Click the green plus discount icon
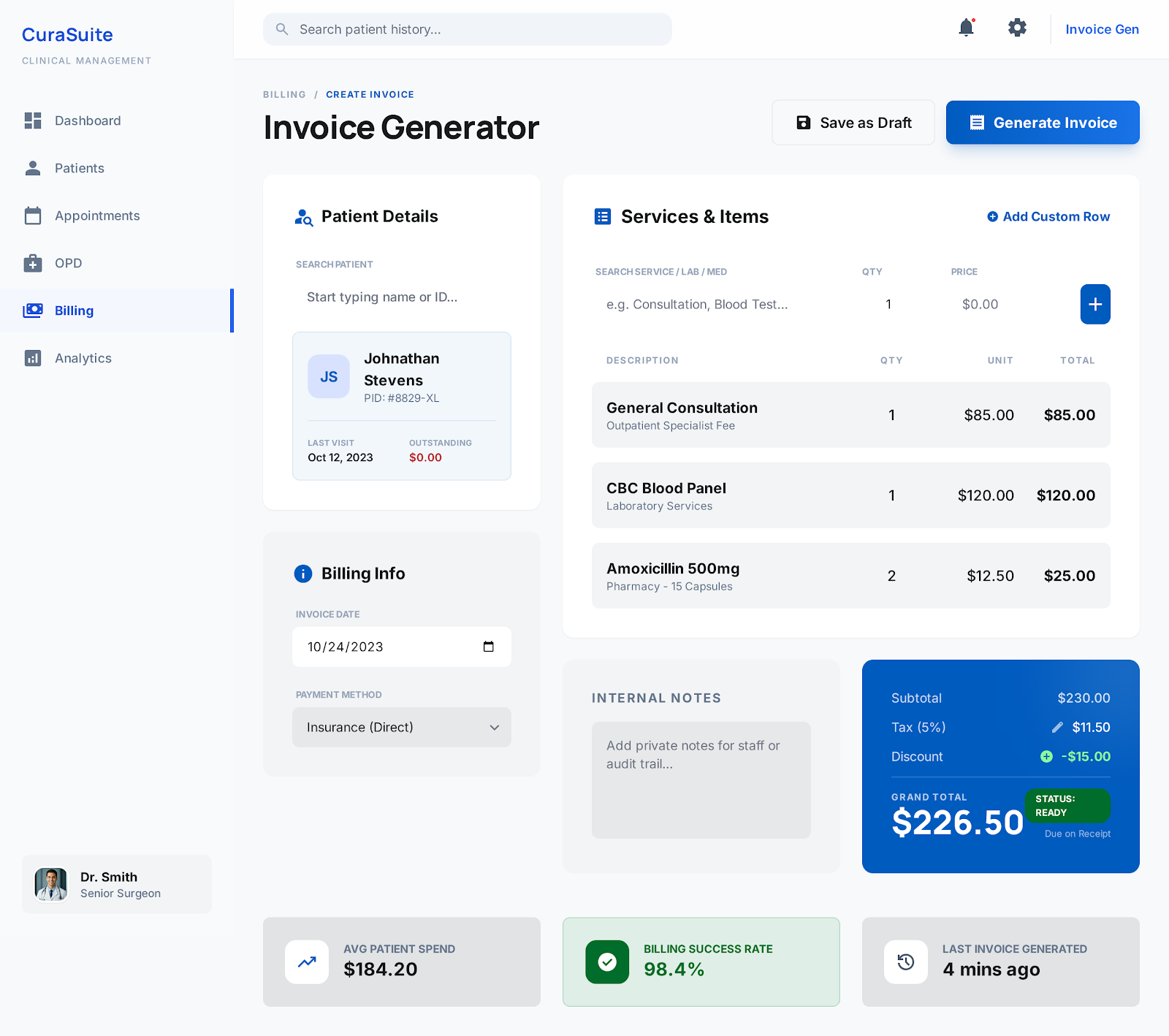This screenshot has height=1036, width=1169. click(x=1046, y=756)
